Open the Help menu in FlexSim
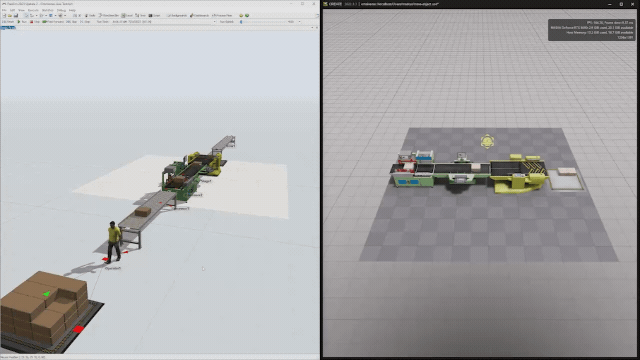This screenshot has width=640, height=360. (x=72, y=10)
